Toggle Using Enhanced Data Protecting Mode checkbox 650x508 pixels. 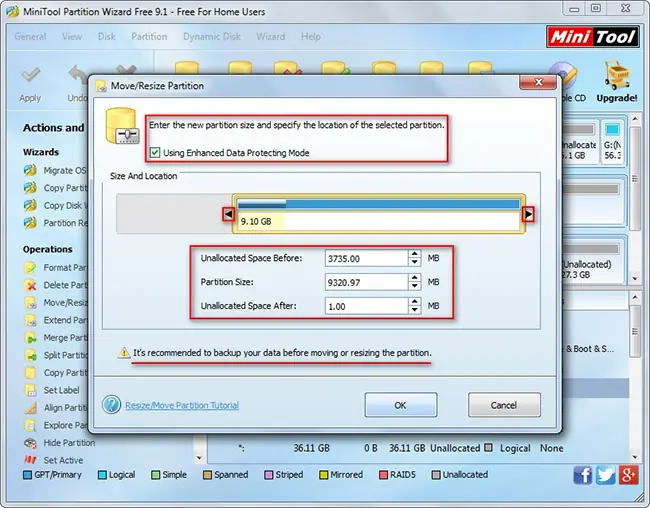(155, 153)
